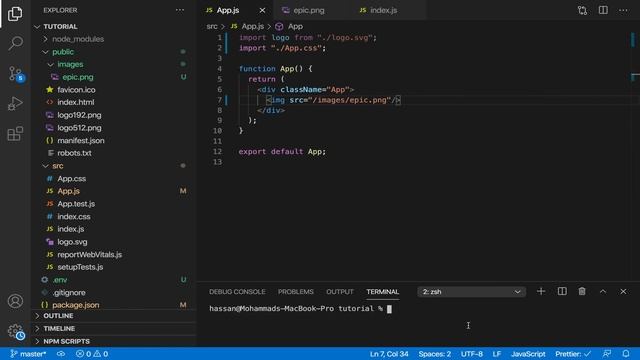Image resolution: width=640 pixels, height=360 pixels.
Task: Split the terminal panel
Action: click(x=562, y=291)
